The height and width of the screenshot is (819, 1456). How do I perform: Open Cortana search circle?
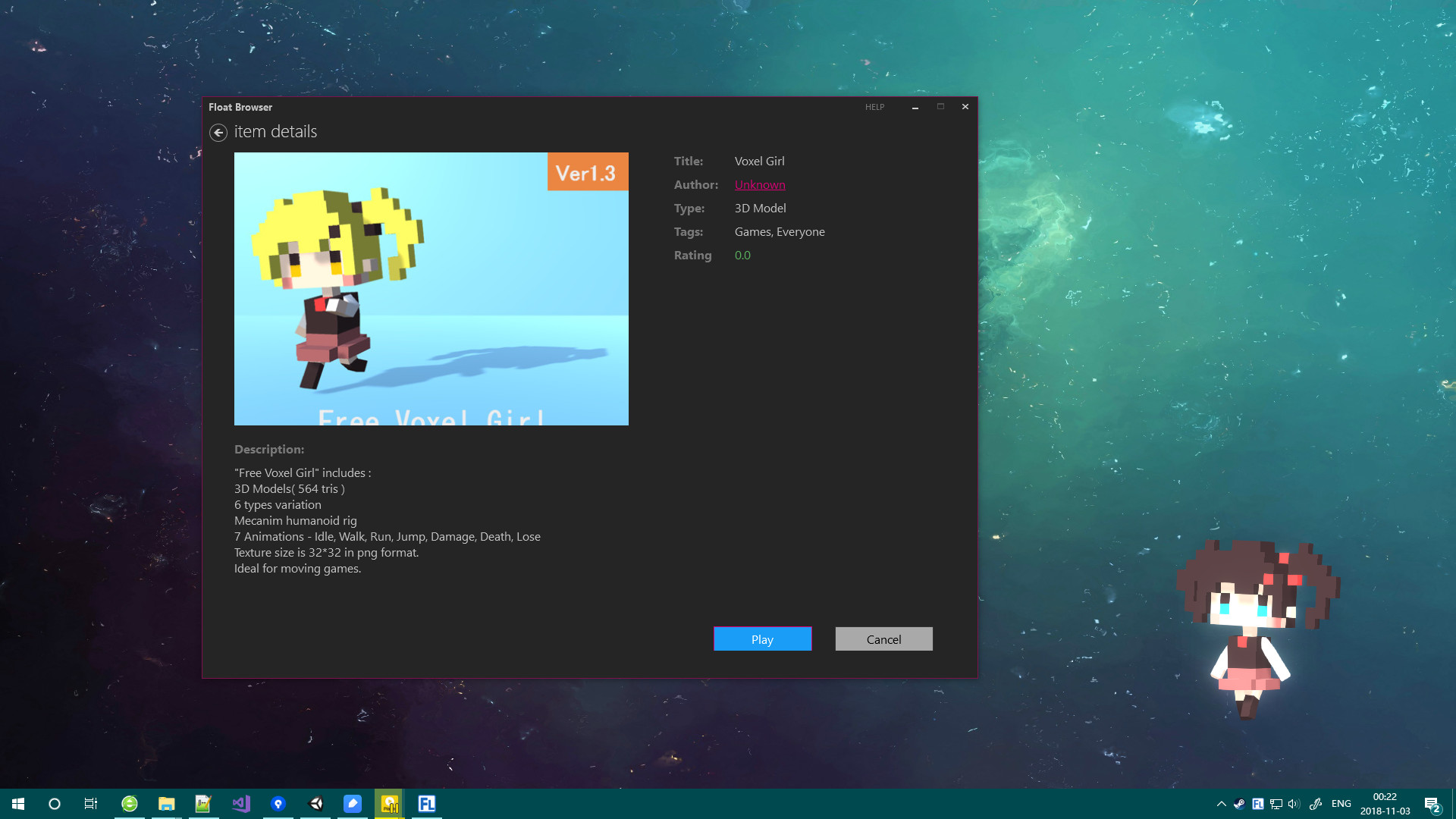(x=55, y=804)
